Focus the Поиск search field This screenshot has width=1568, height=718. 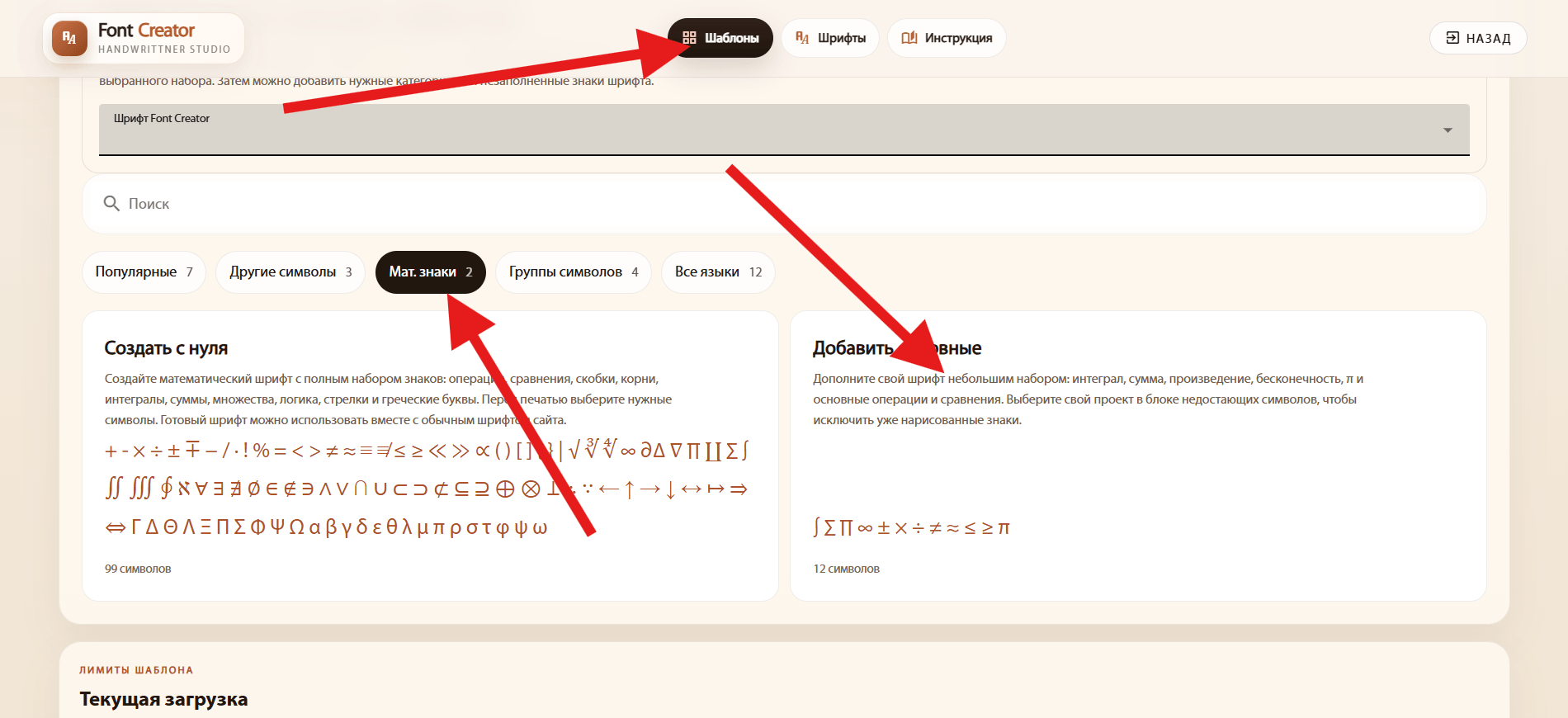[784, 203]
